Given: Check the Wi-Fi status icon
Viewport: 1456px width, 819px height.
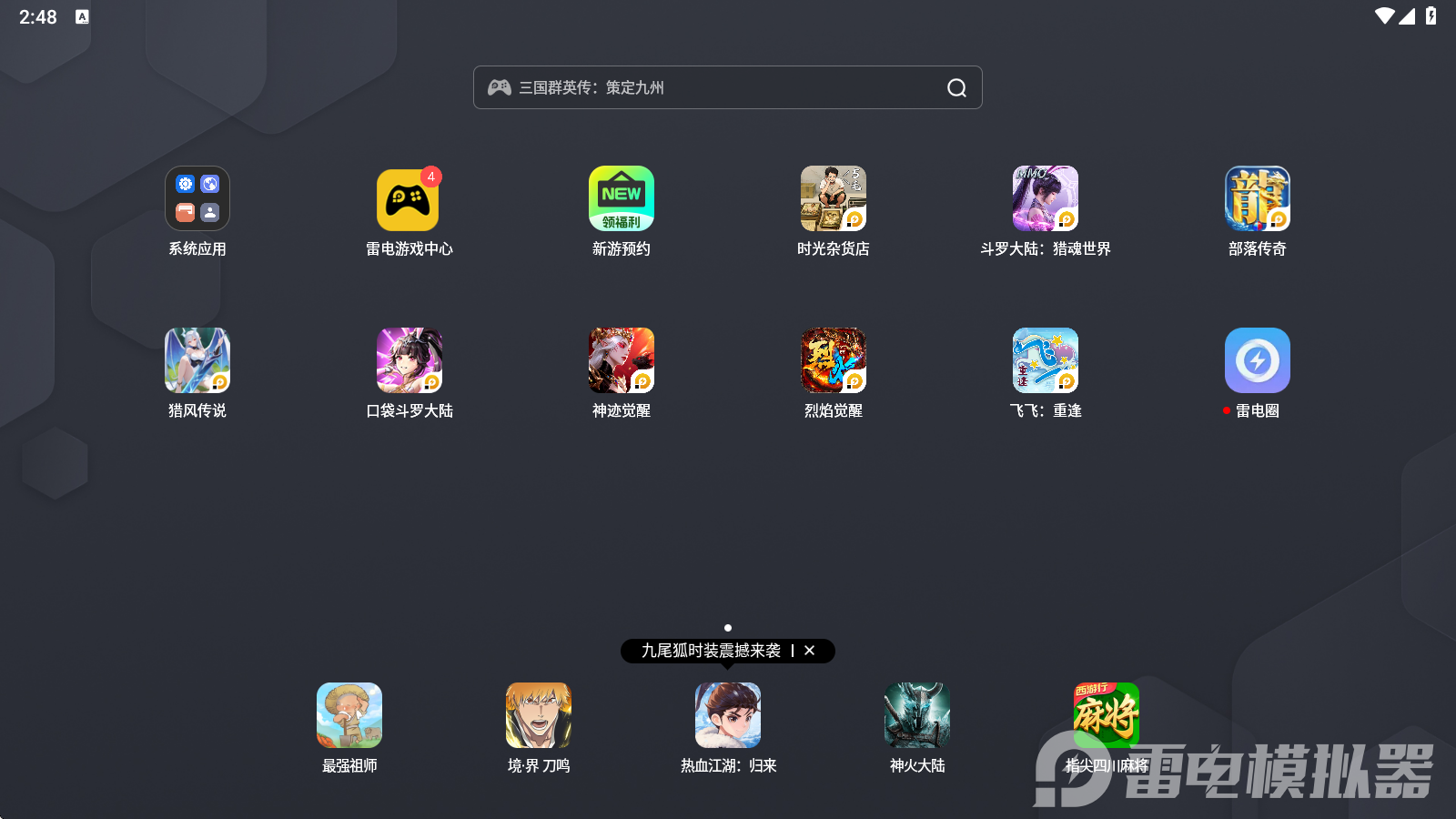Looking at the screenshot, I should click(1385, 16).
